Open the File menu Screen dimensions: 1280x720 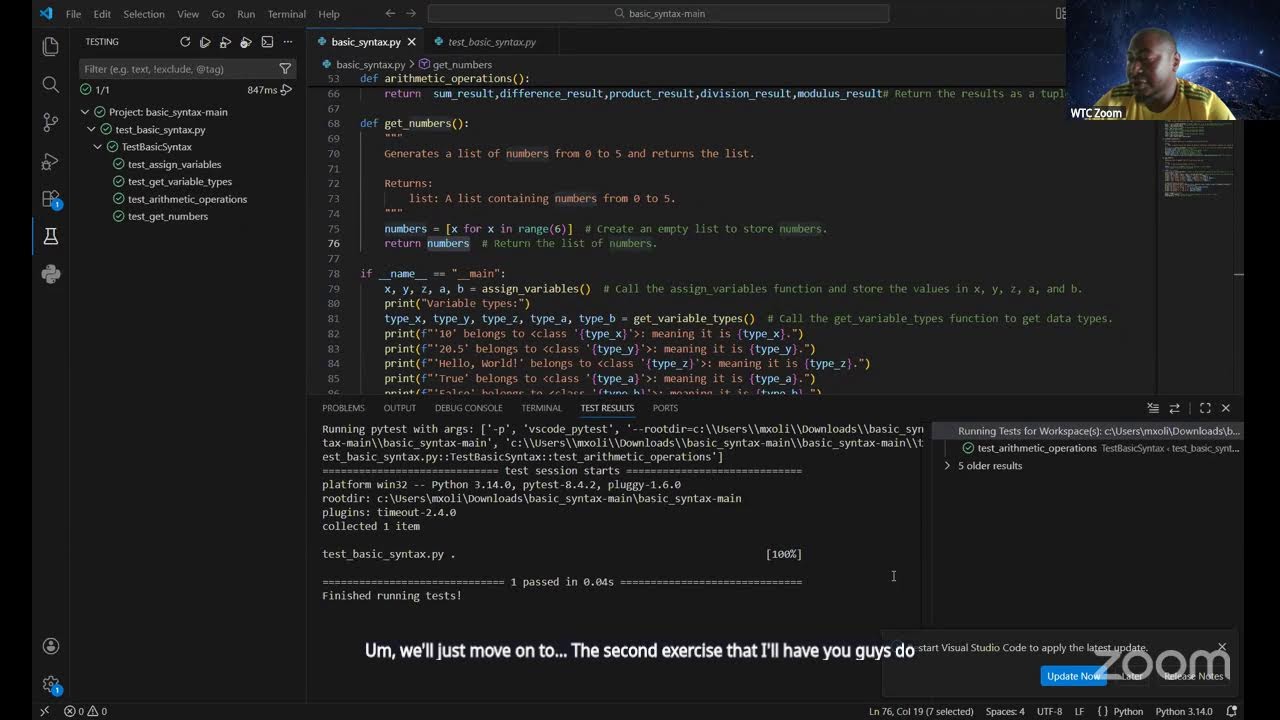pos(73,14)
